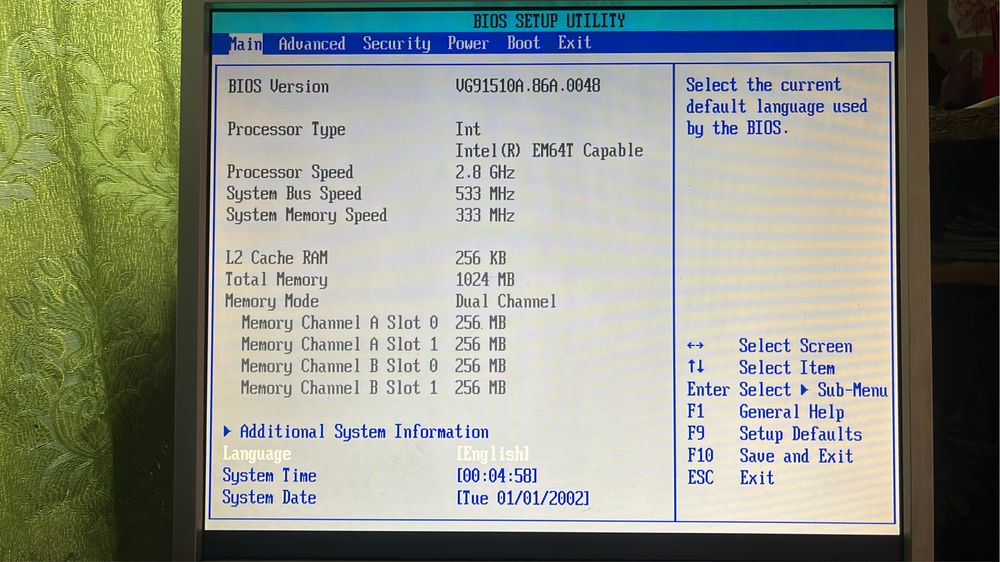Select the Language setting label
This screenshot has width=1000, height=562.
[x=257, y=454]
